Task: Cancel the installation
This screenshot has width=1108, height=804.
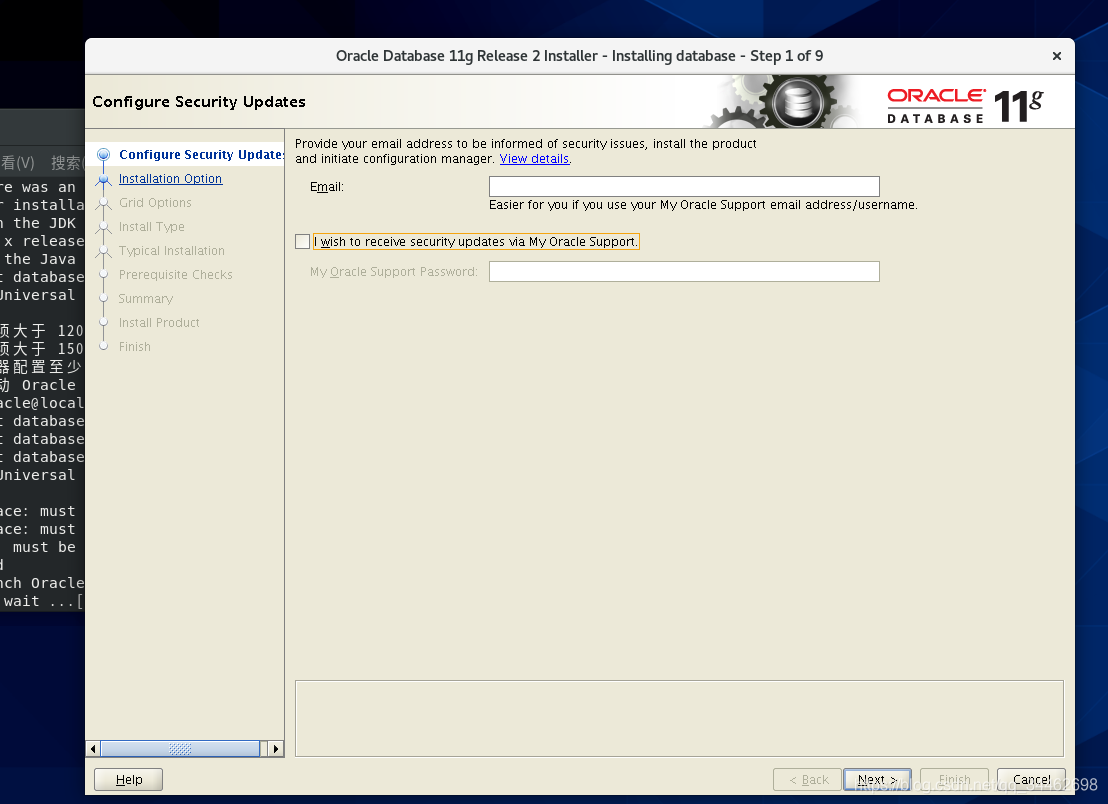Action: pyautogui.click(x=1031, y=779)
